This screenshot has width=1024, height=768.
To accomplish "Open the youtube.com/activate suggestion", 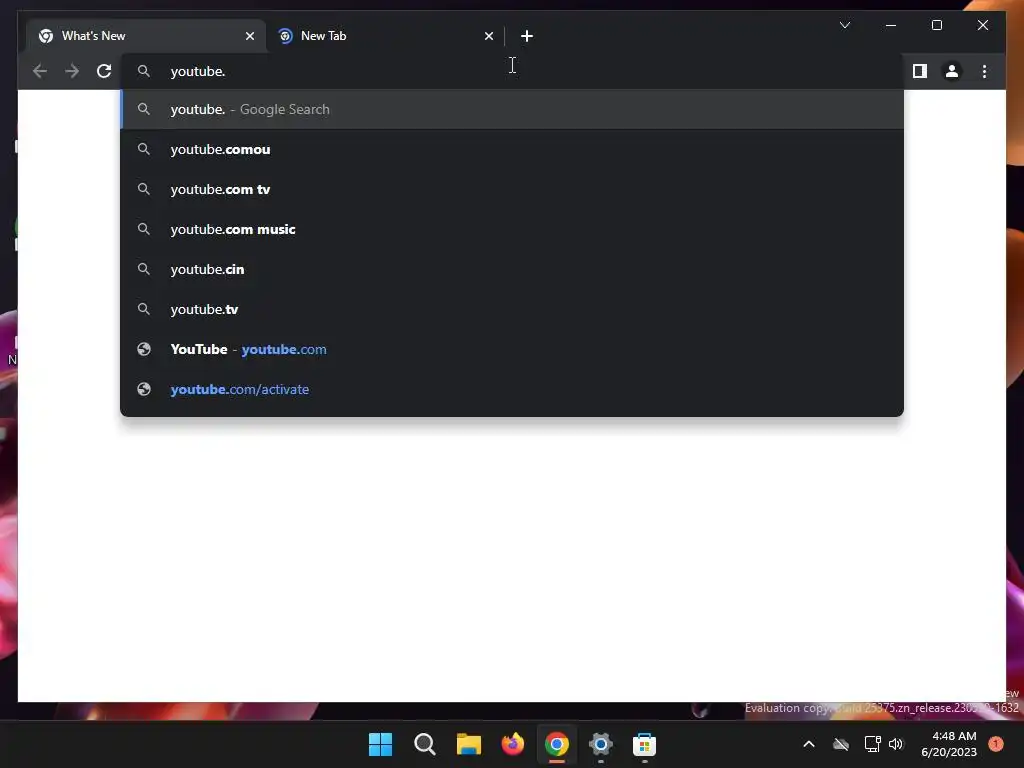I will 512,389.
